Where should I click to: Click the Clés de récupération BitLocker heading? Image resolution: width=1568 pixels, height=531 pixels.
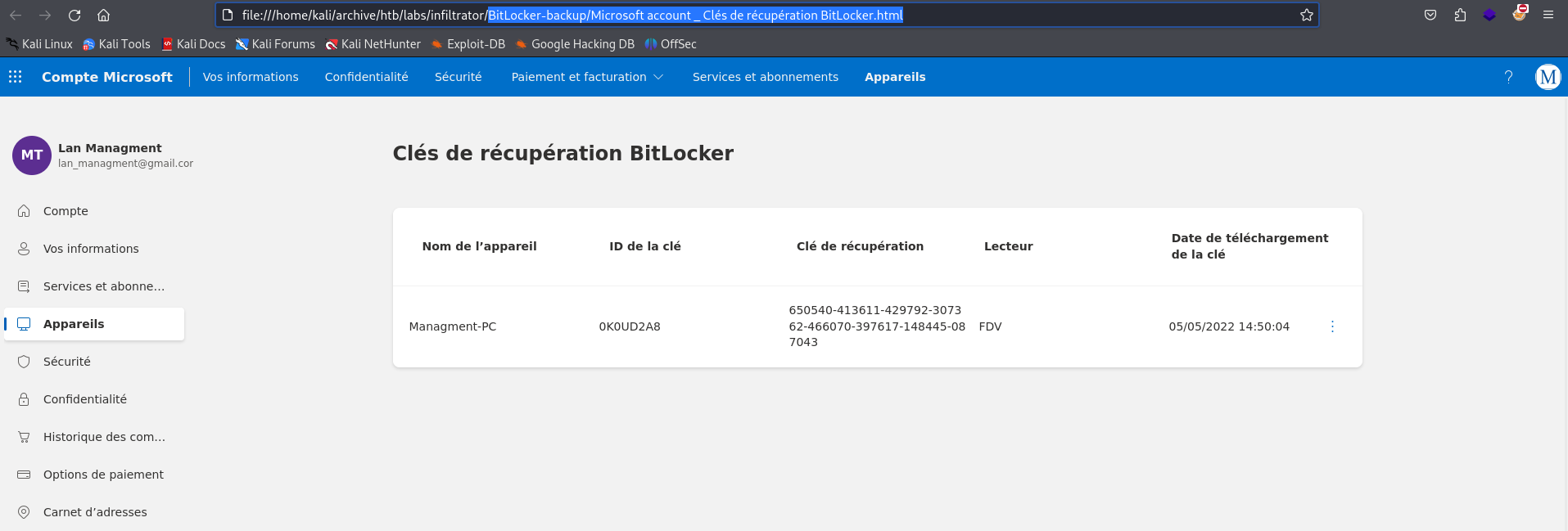[563, 154]
